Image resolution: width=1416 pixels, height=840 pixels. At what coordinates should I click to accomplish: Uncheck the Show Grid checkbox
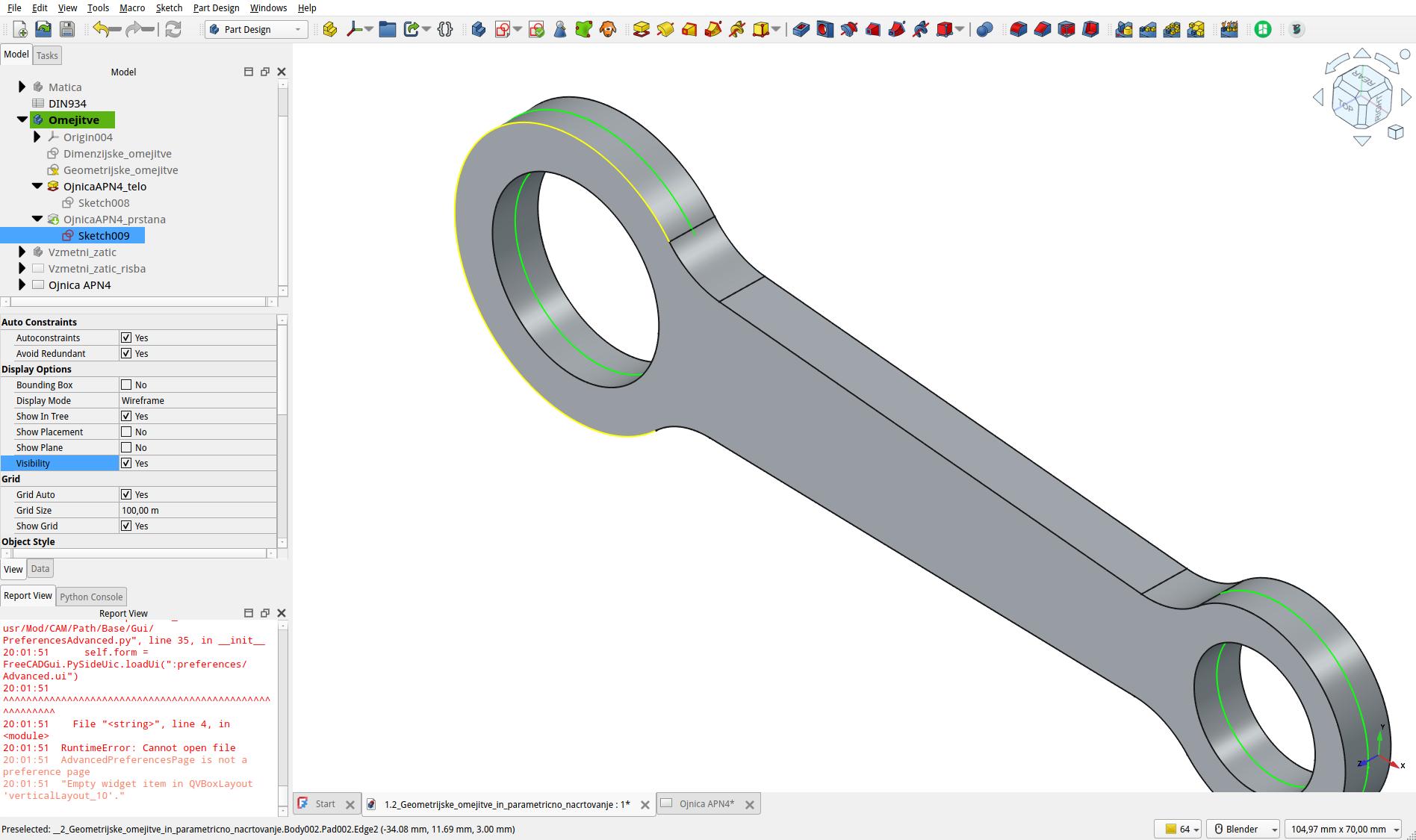point(126,526)
